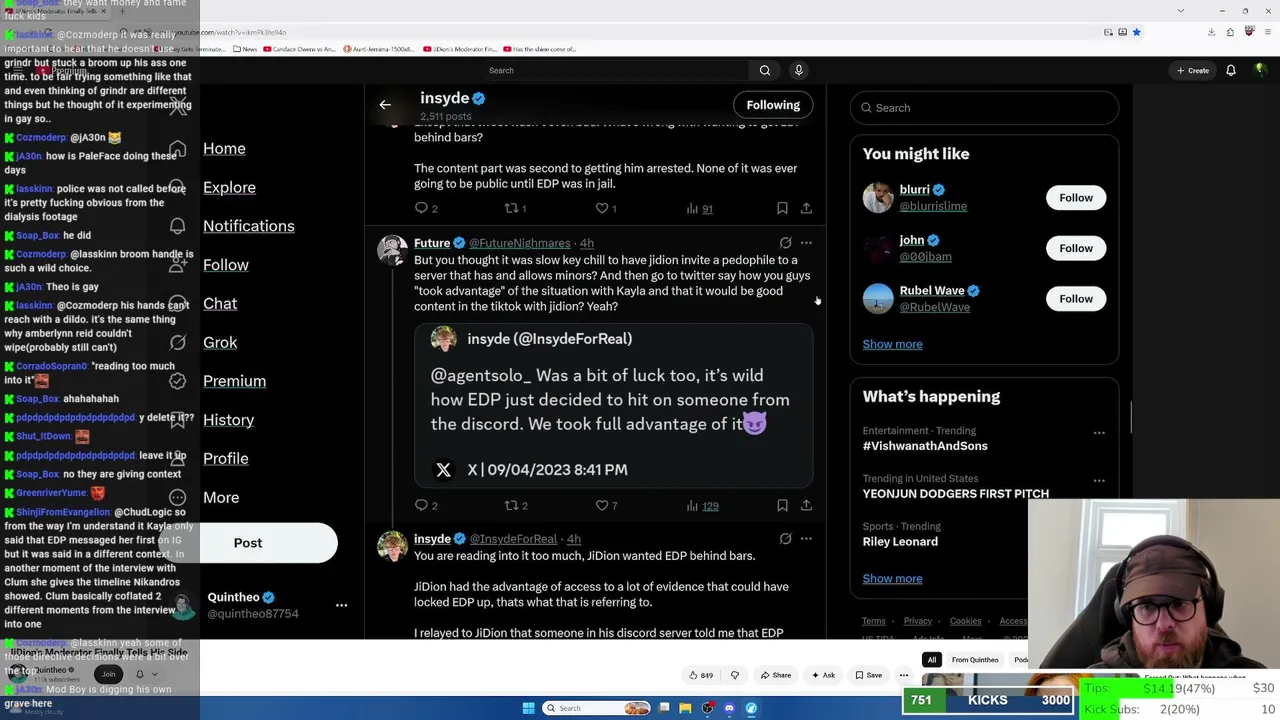This screenshot has height=720, width=1280.
Task: Open the Quintheo account switcher dots
Action: pos(341,605)
